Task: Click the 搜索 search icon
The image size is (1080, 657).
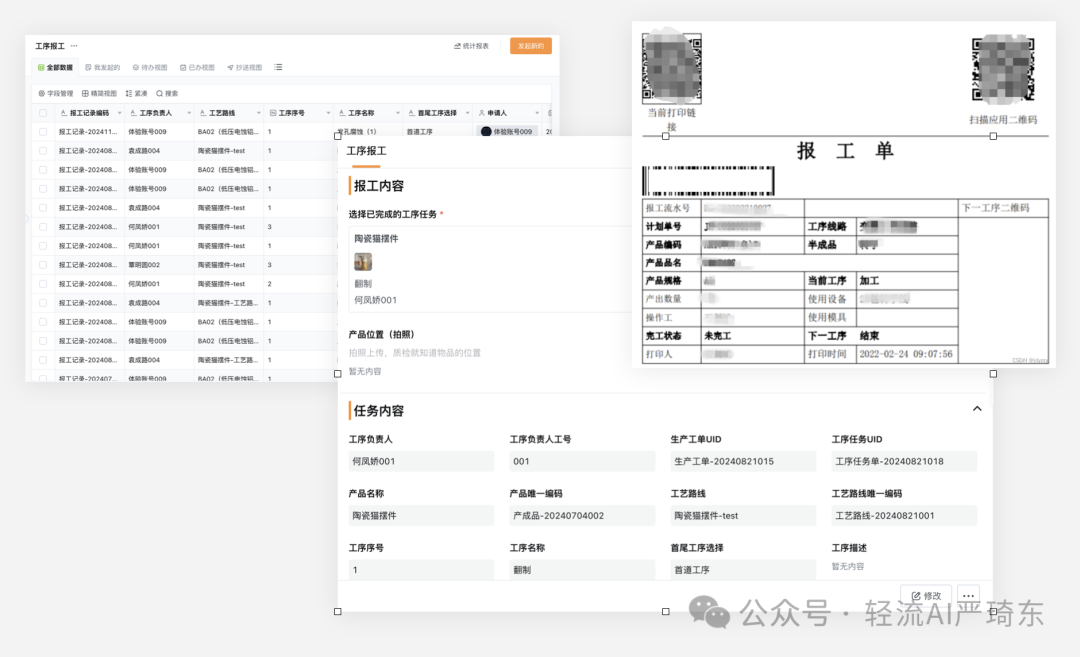Action: 158,93
